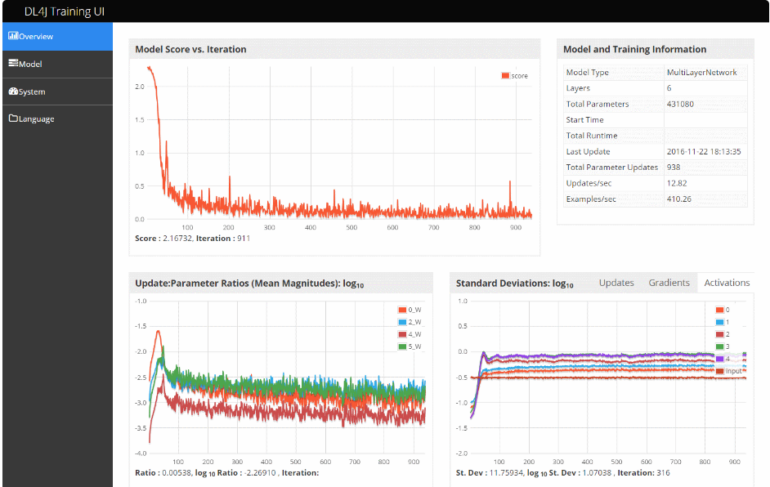Toggle the 5_W series legend entry
The width and height of the screenshot is (770, 487).
click(x=410, y=346)
